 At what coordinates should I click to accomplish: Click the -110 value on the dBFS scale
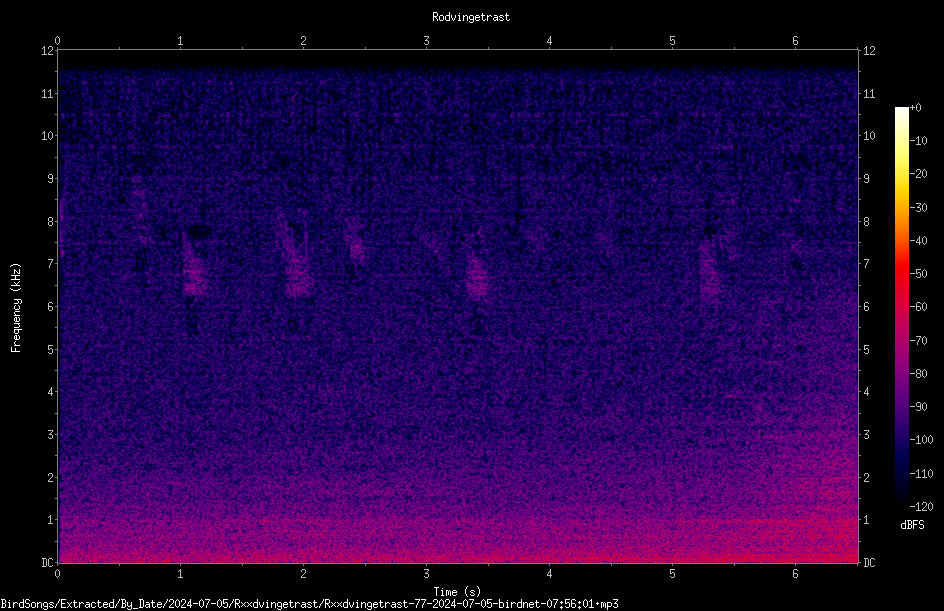[921, 474]
